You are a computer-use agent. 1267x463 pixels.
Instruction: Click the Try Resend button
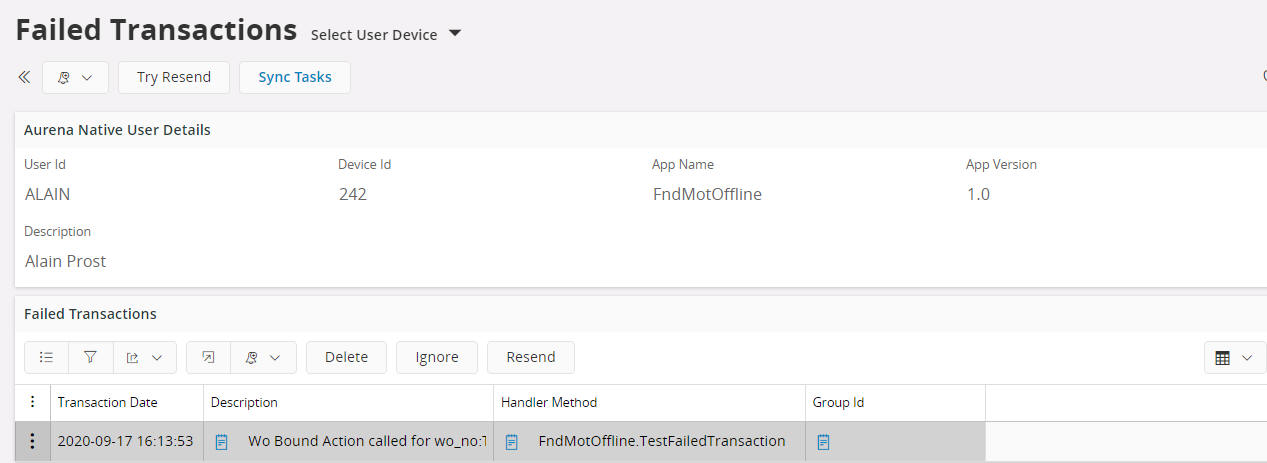coord(174,77)
